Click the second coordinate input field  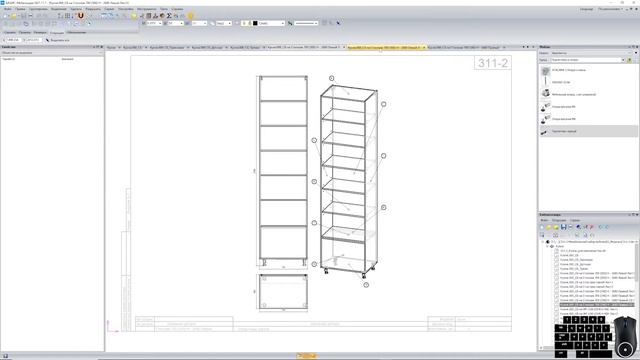coord(33,40)
